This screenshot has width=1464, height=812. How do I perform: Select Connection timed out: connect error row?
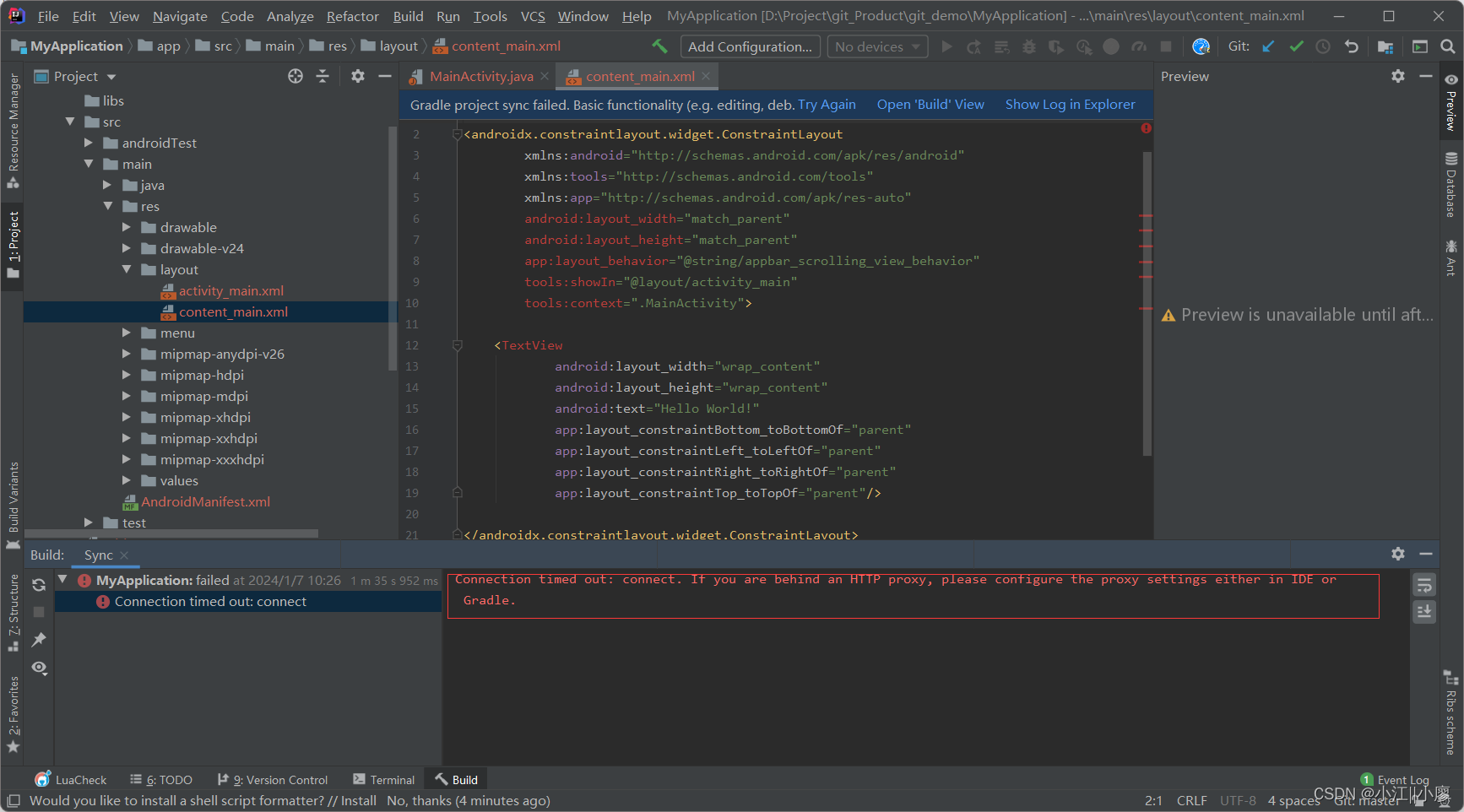(x=248, y=601)
